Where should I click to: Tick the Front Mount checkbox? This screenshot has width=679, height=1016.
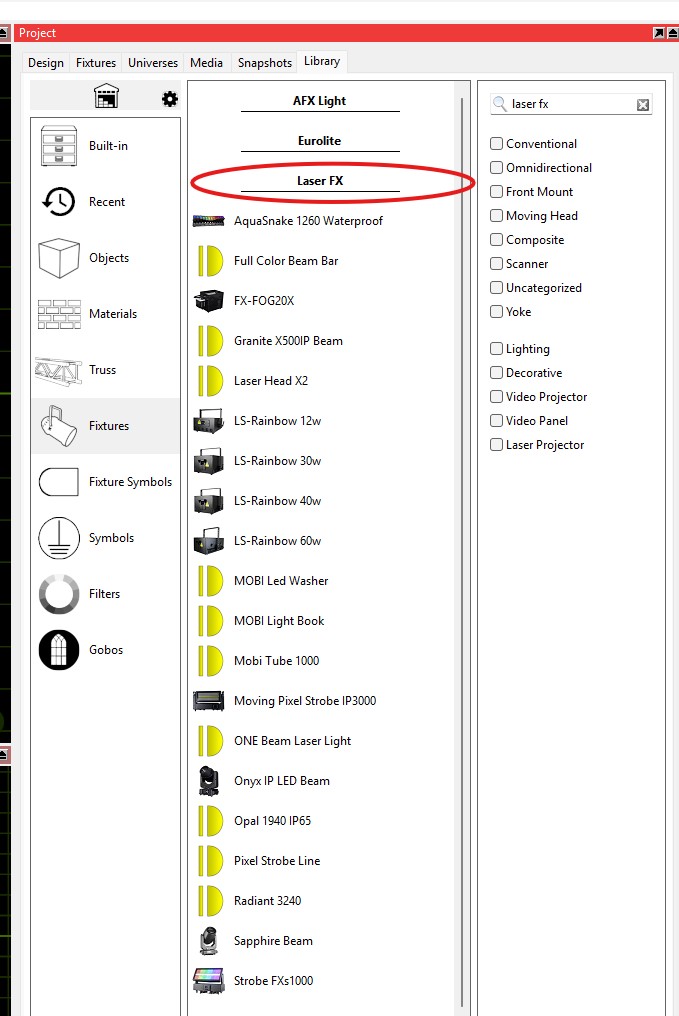click(x=496, y=192)
